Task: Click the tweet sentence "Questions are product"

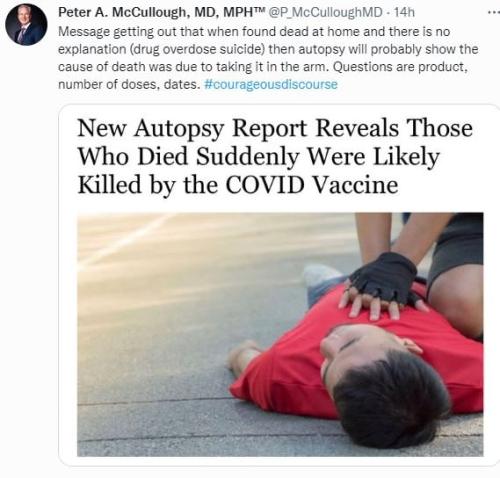Action: pyautogui.click(x=400, y=67)
